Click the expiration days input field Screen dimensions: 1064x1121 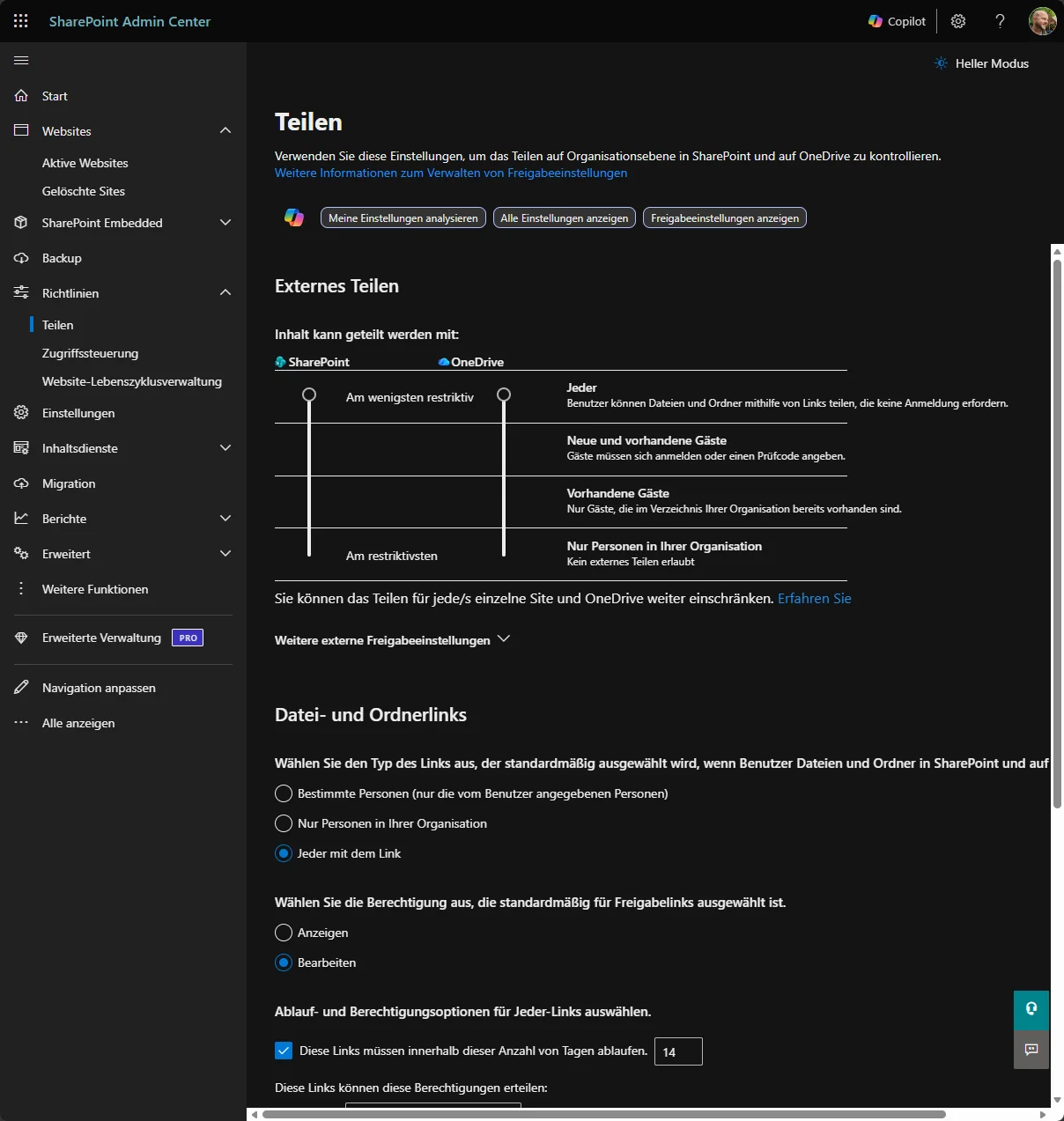point(678,1051)
